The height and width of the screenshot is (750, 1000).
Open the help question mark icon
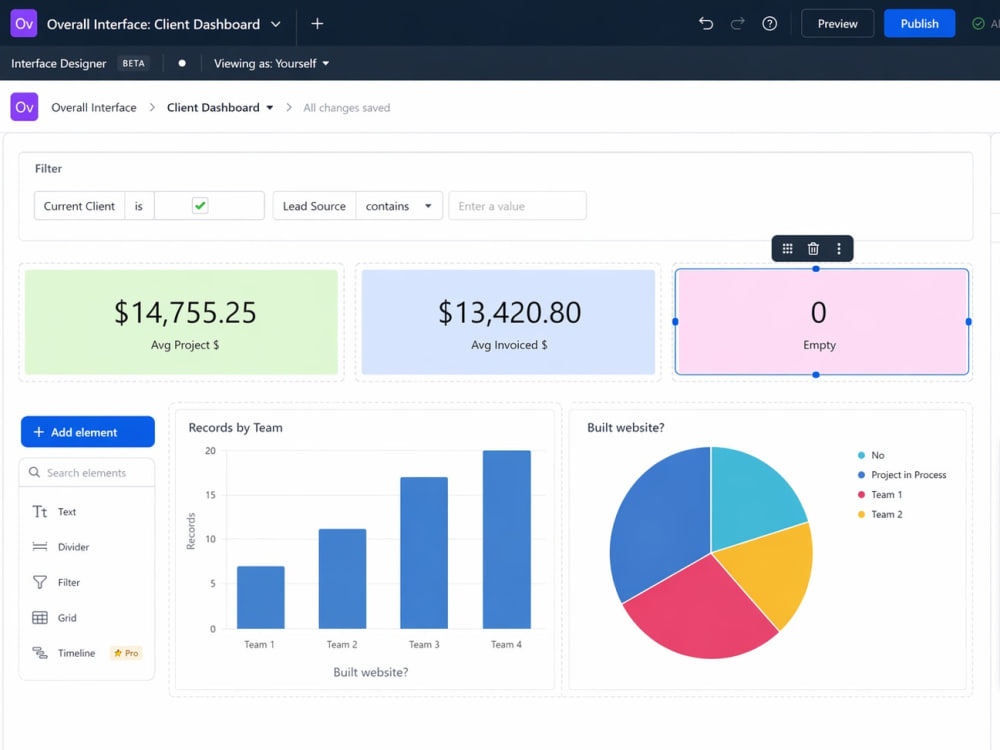point(770,24)
